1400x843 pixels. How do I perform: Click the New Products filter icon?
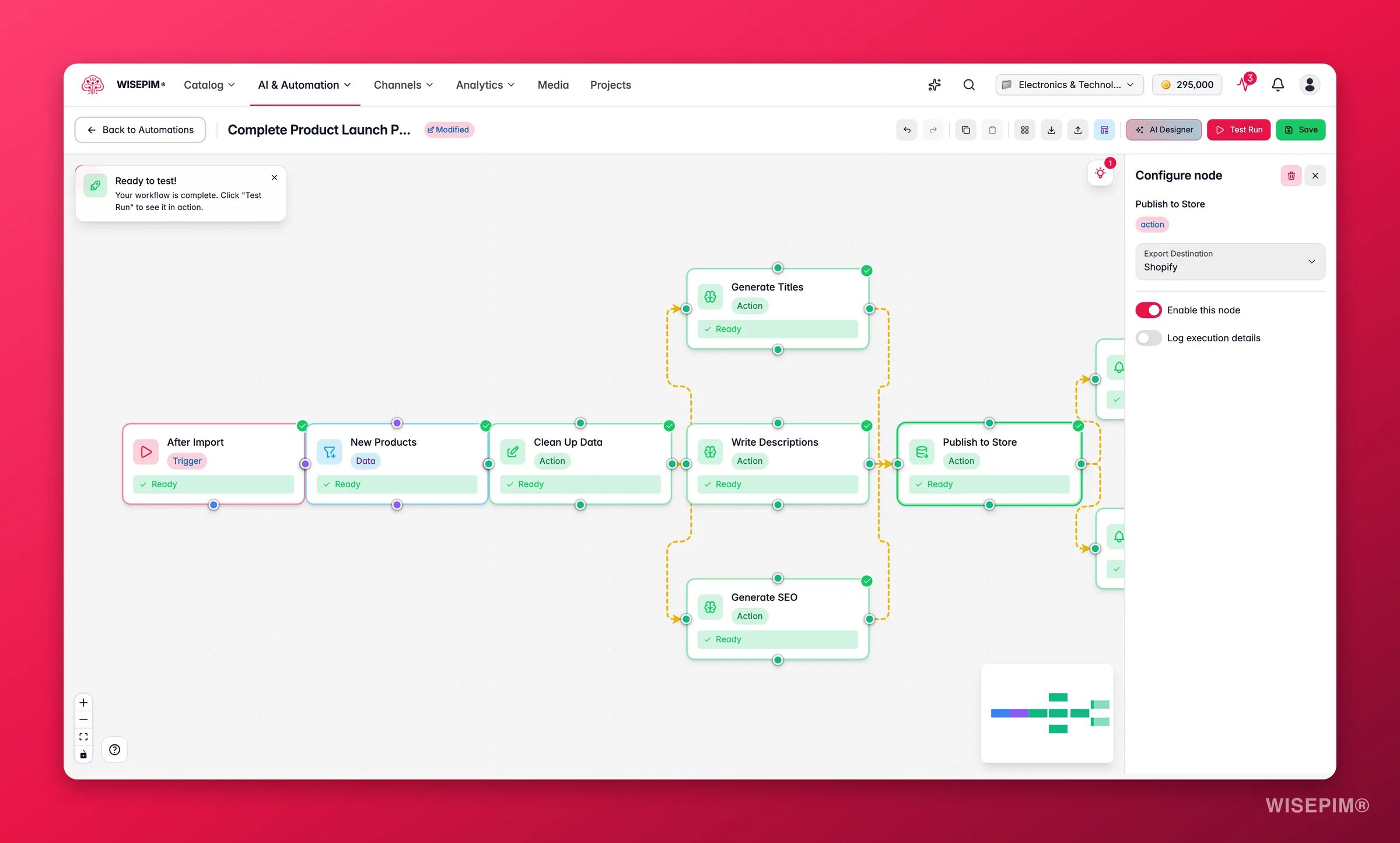pyautogui.click(x=329, y=452)
